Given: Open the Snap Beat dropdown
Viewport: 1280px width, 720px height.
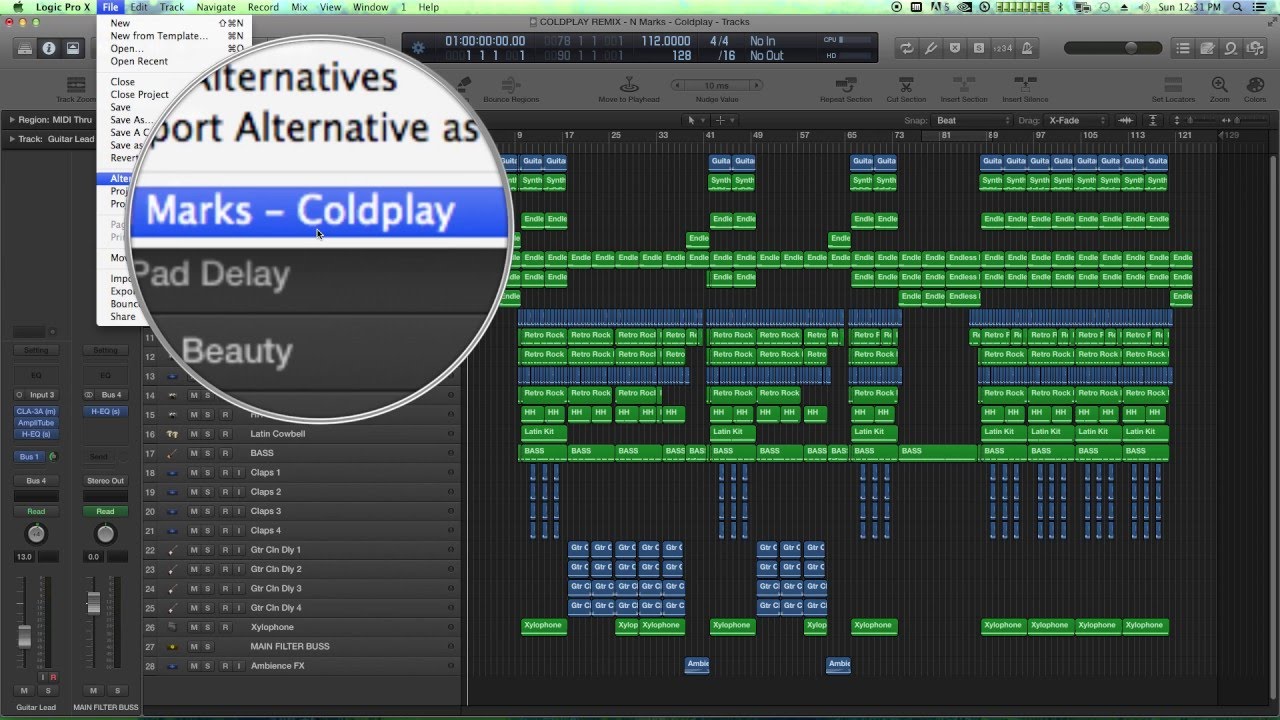Looking at the screenshot, I should [x=972, y=121].
